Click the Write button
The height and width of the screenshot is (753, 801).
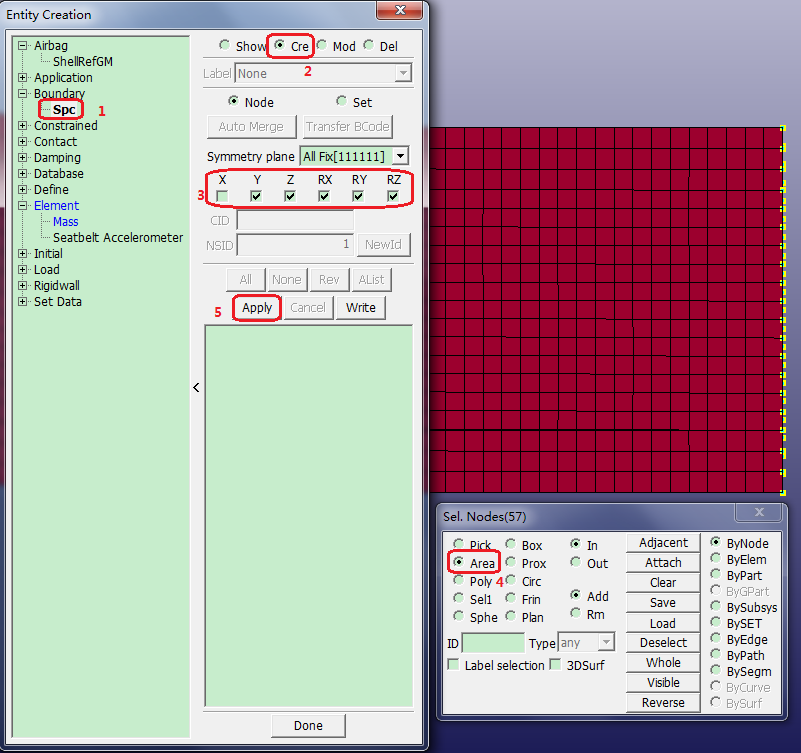point(360,308)
